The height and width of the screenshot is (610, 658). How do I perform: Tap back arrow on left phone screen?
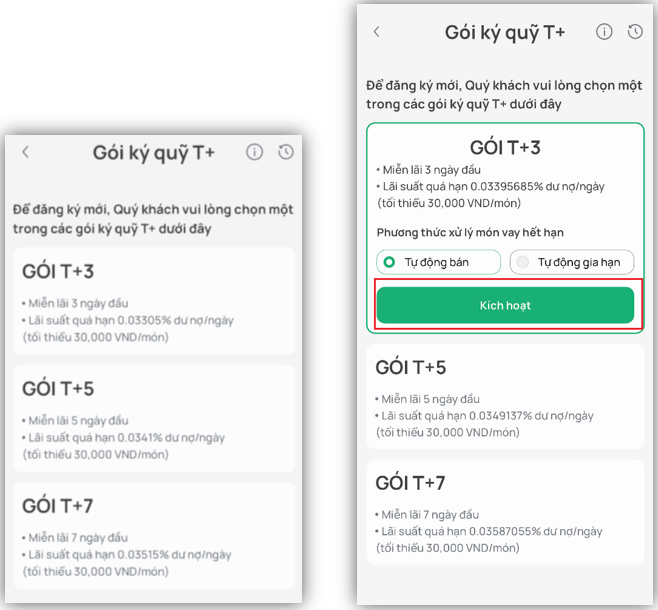tap(26, 152)
